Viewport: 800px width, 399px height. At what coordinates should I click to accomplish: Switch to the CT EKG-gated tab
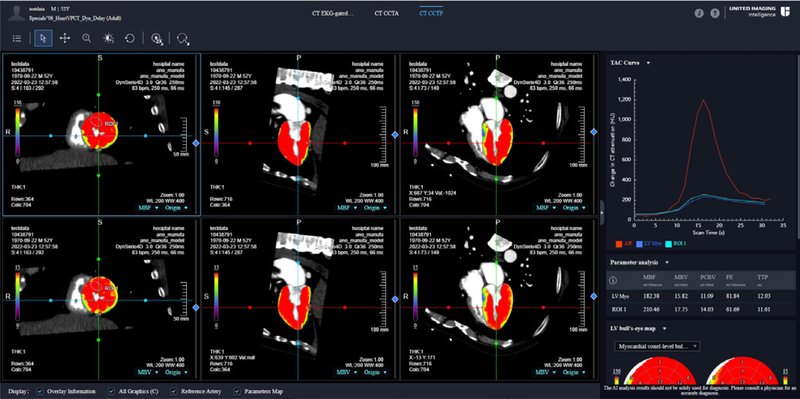pyautogui.click(x=332, y=13)
